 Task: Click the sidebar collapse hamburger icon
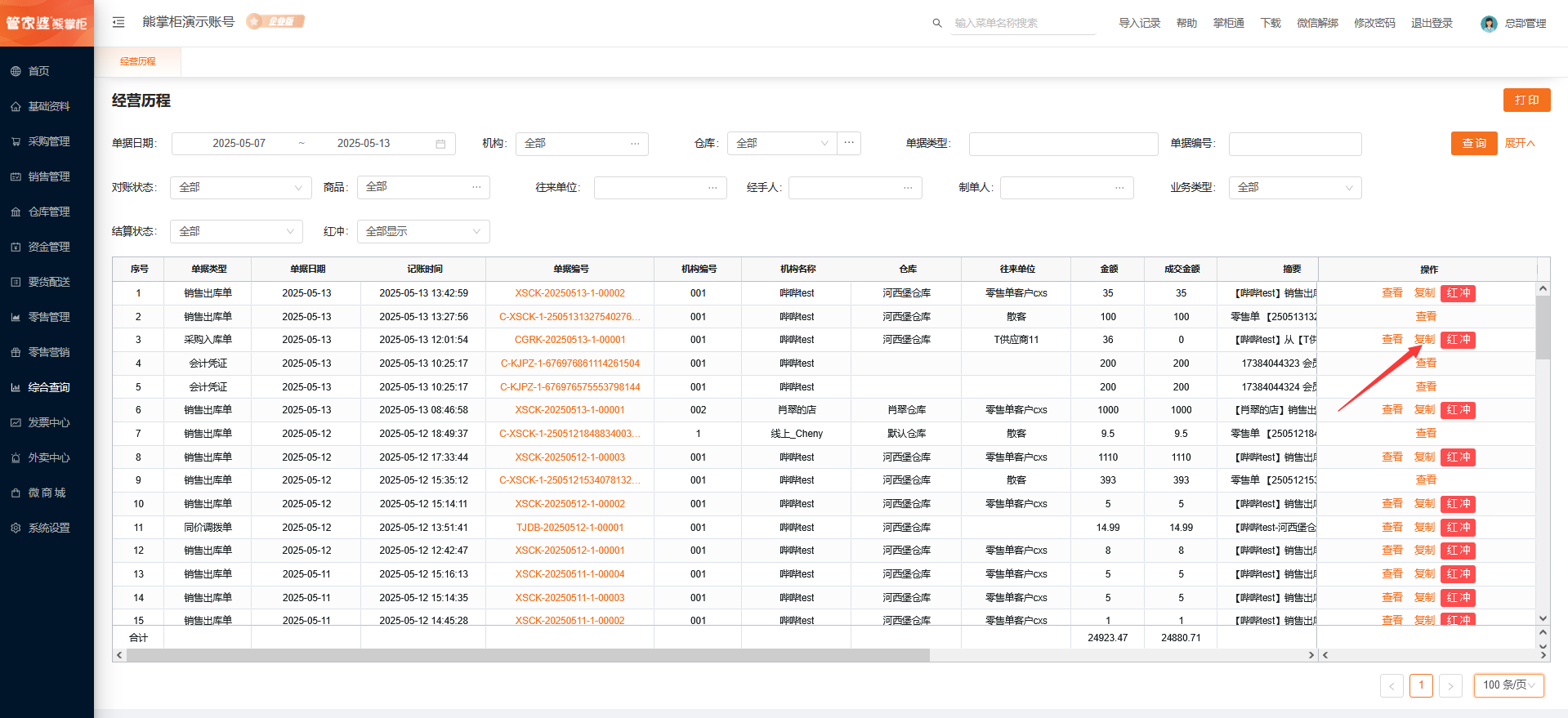[x=118, y=22]
